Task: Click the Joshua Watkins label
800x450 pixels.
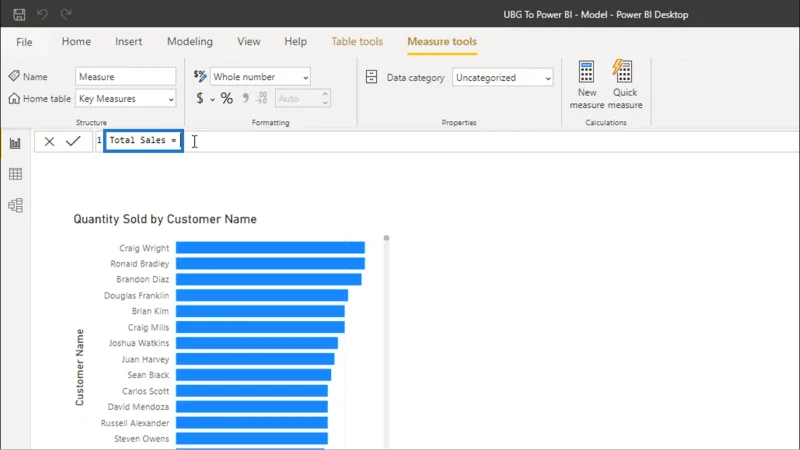Action: 139,343
